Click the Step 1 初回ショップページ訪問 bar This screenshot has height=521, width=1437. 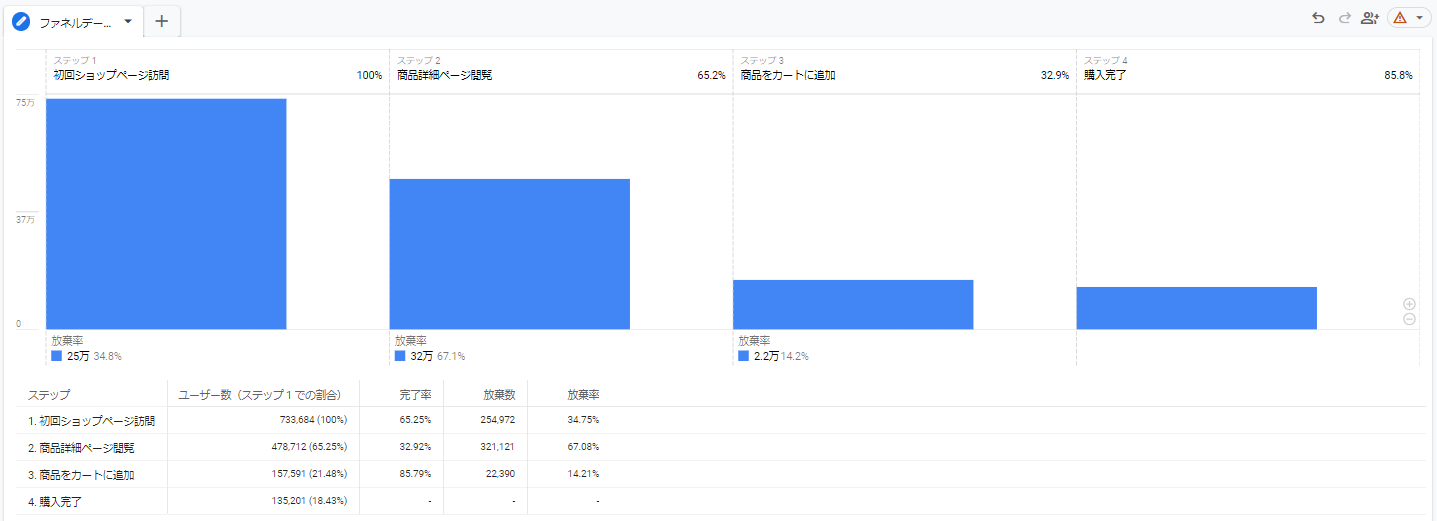166,214
